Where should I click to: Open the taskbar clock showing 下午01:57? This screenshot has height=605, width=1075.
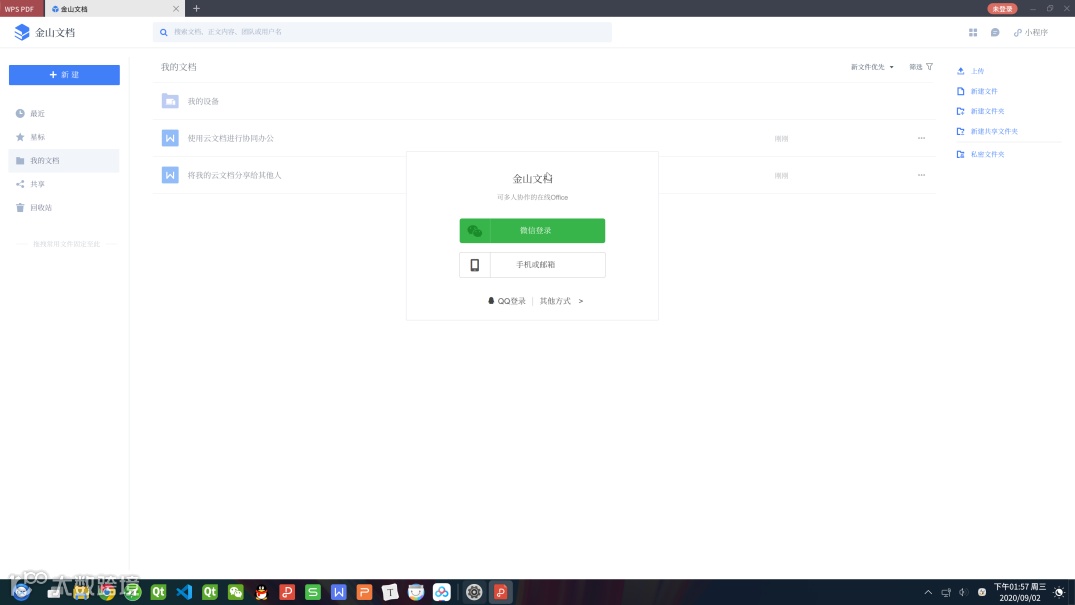[1020, 593]
